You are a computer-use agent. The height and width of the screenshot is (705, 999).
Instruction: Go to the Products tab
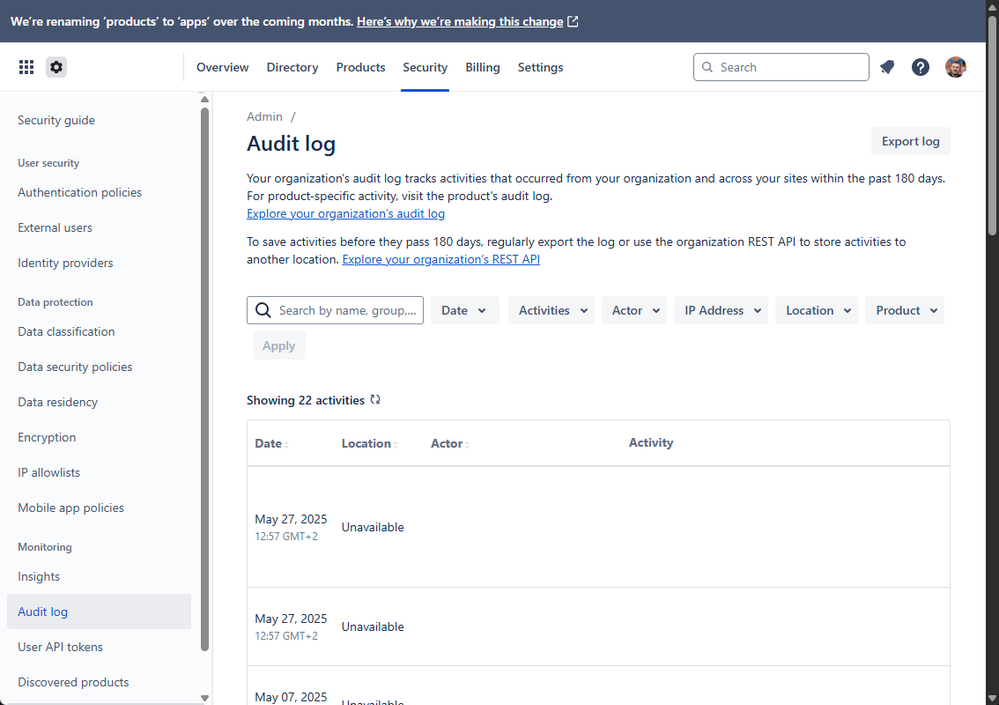click(361, 68)
